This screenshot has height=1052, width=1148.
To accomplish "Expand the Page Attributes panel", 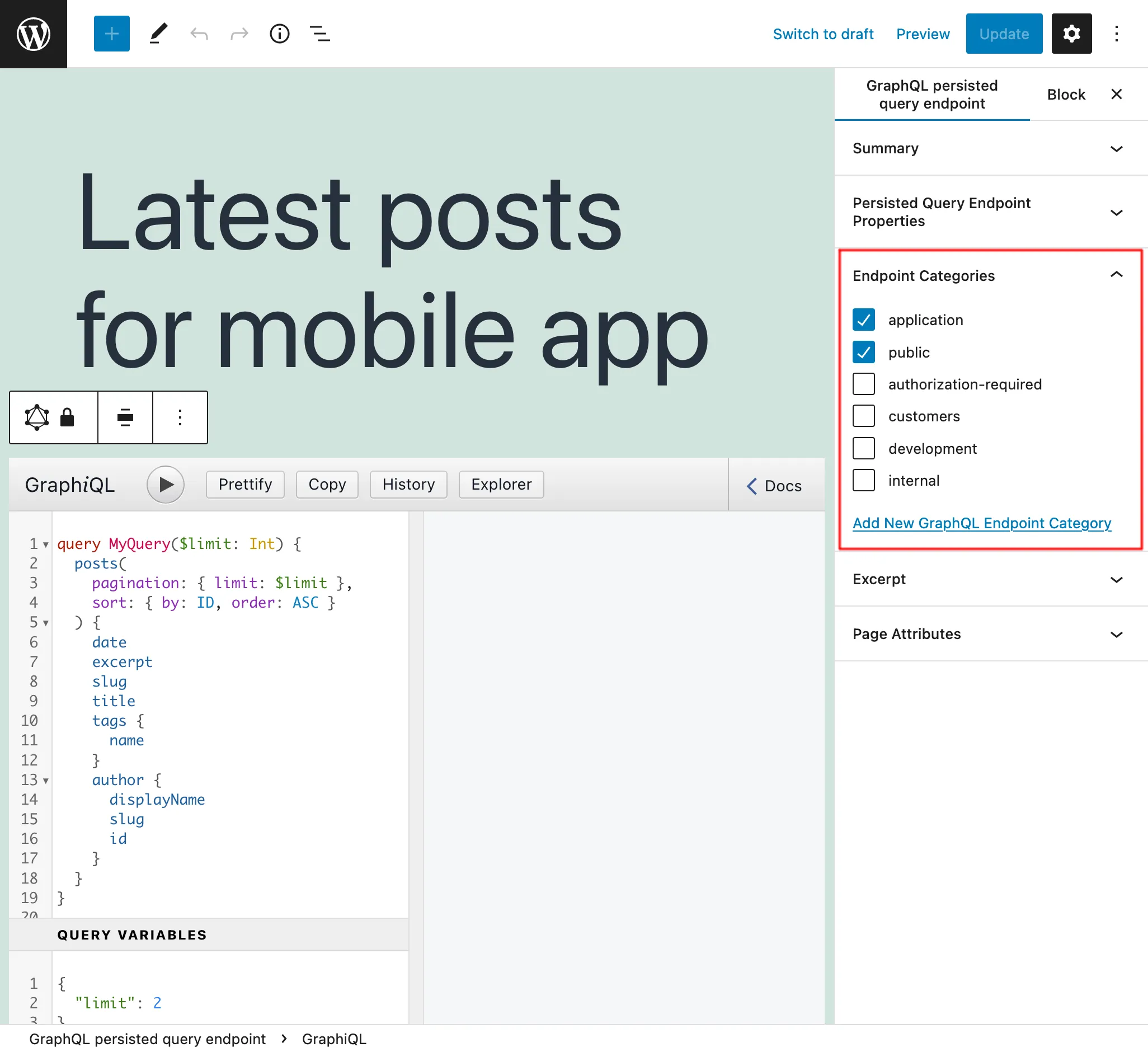I will [990, 634].
